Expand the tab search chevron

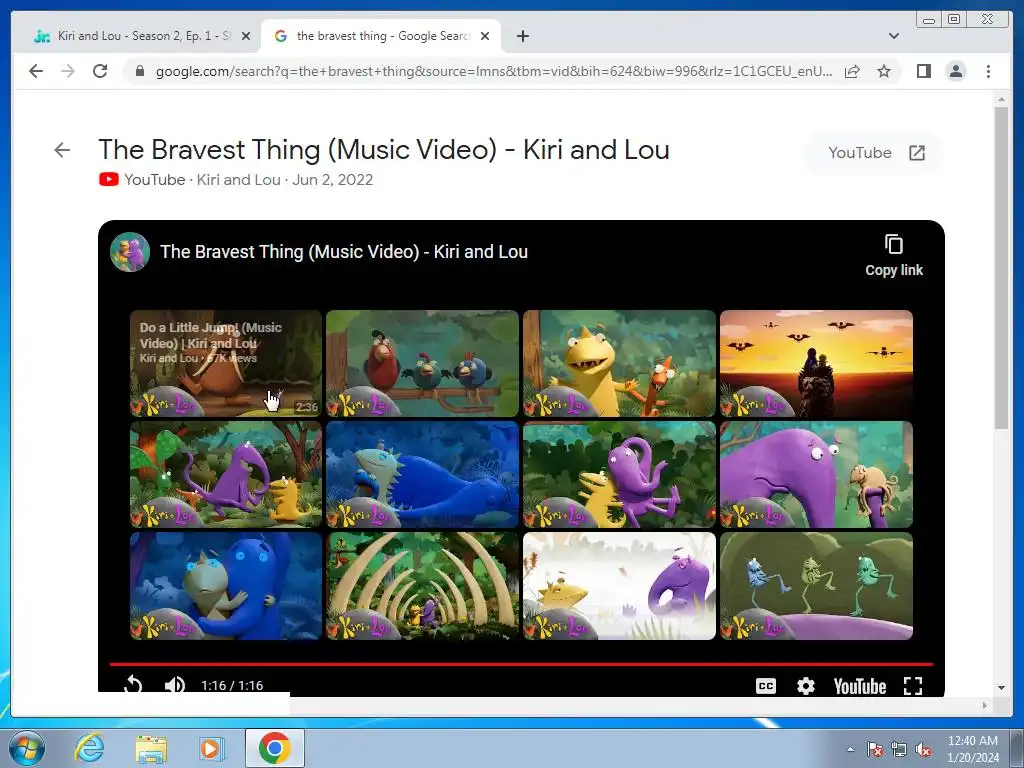pos(893,36)
